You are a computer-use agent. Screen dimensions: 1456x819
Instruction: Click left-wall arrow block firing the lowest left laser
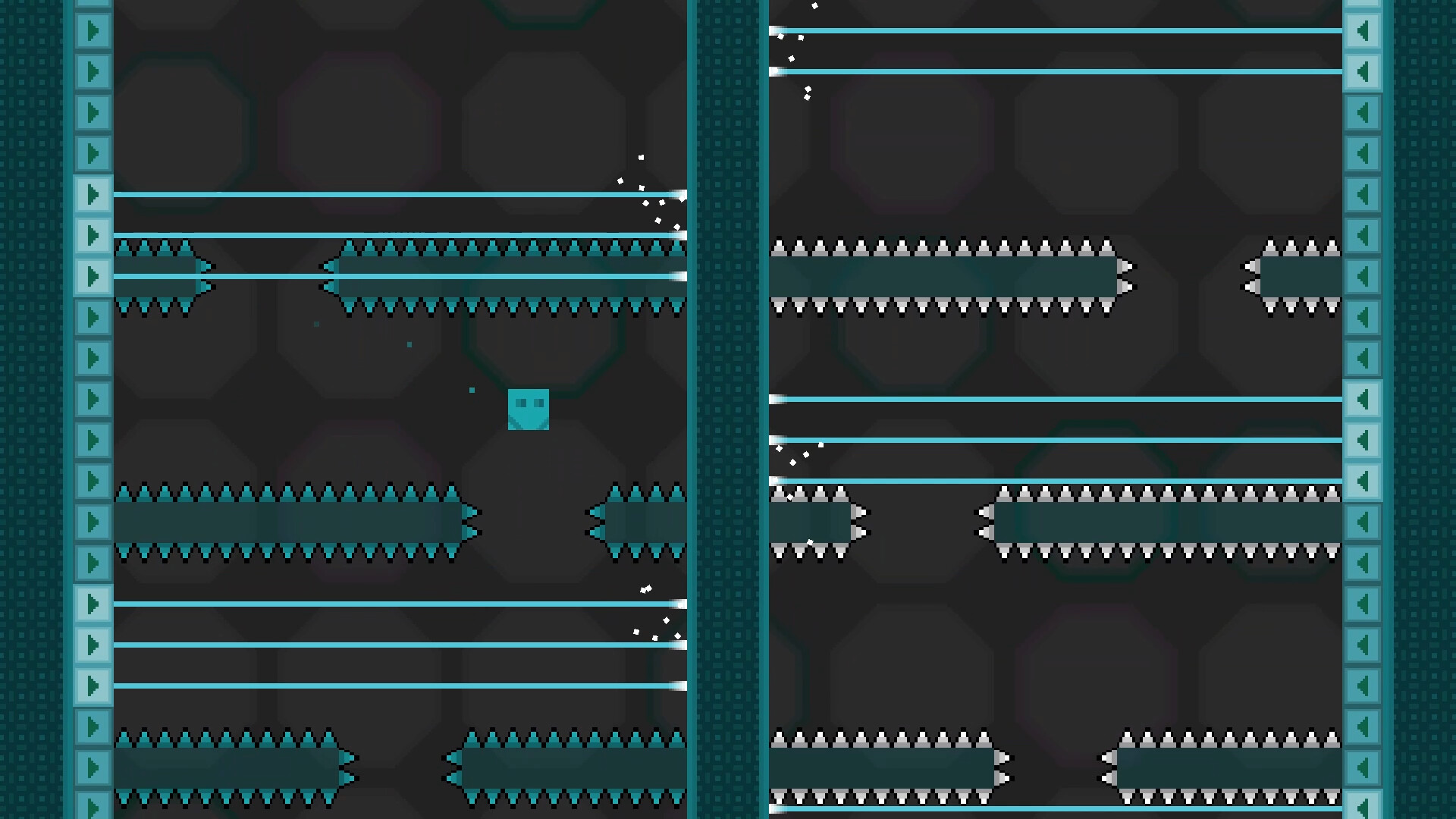pos(93,686)
